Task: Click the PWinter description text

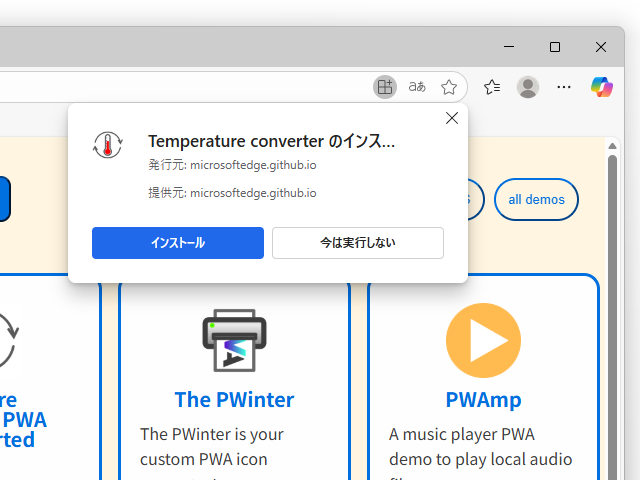Action: click(212, 452)
